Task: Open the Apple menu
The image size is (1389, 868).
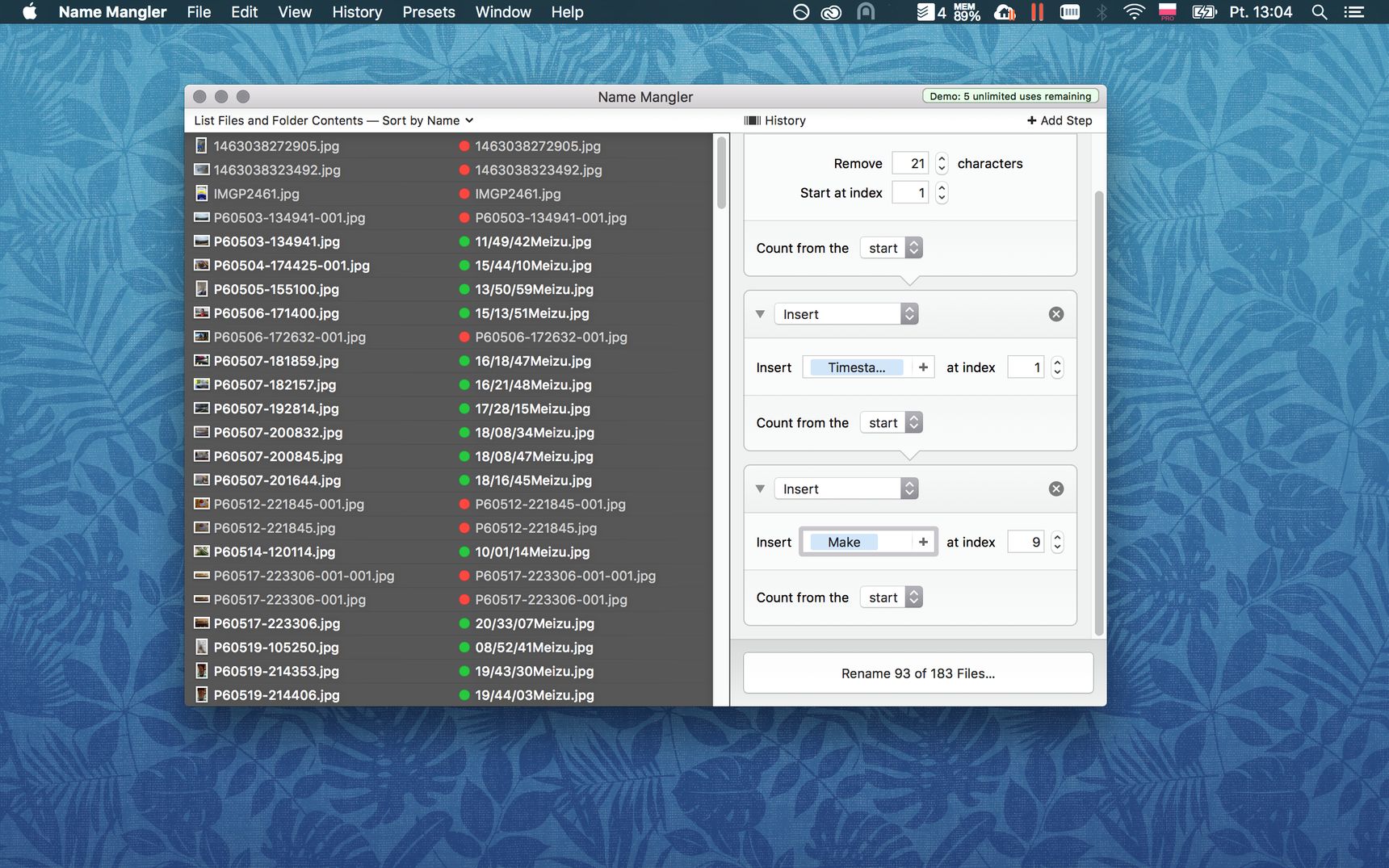Action: (x=30, y=11)
